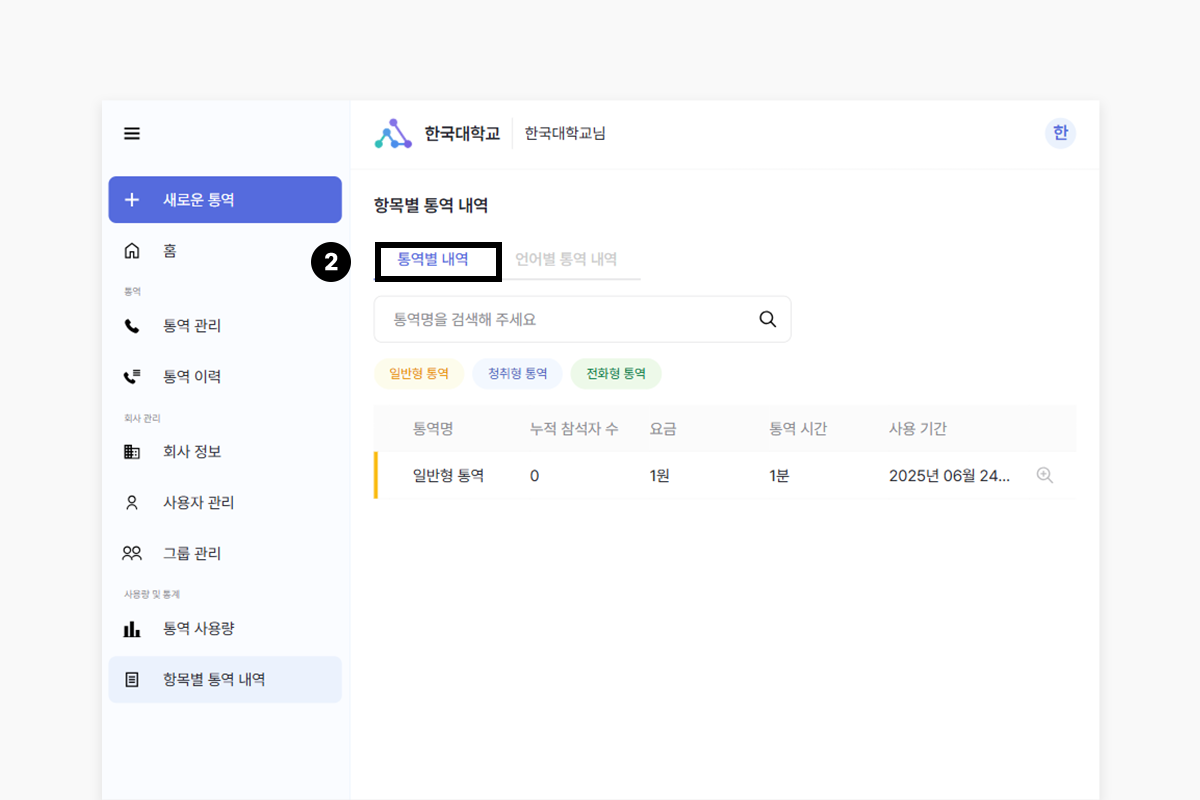Open 사용자 관리 menu item
1200x800 pixels.
225,503
